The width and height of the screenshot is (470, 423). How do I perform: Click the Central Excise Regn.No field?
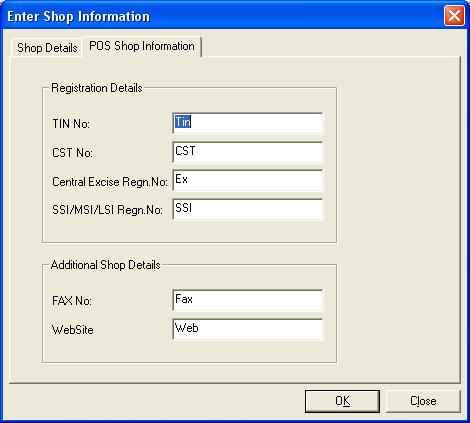click(248, 181)
